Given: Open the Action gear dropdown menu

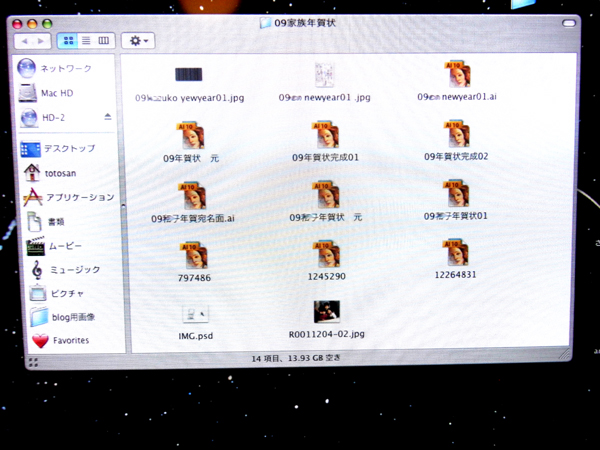Looking at the screenshot, I should click(x=138, y=41).
